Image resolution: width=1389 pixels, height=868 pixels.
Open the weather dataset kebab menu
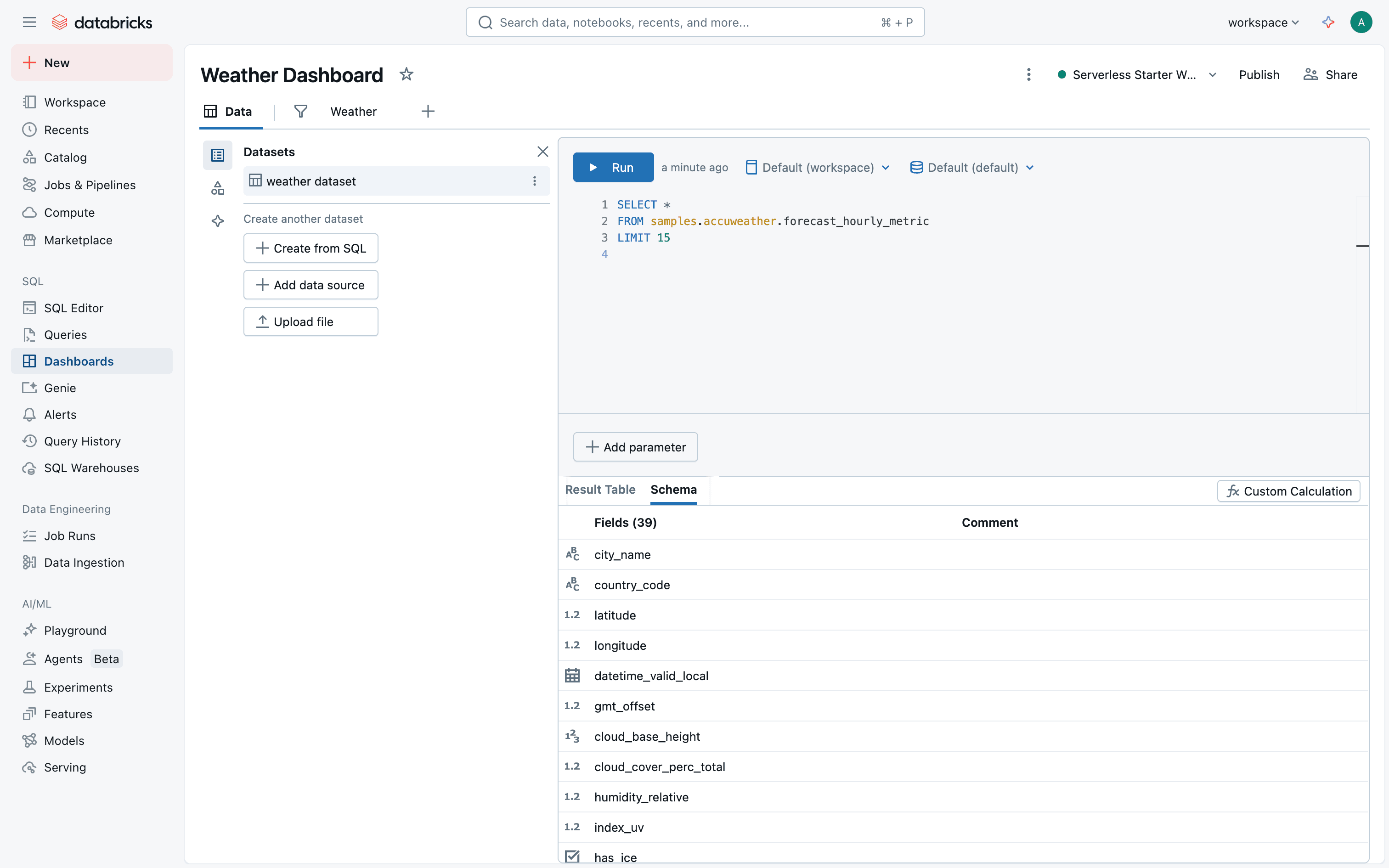(x=534, y=181)
